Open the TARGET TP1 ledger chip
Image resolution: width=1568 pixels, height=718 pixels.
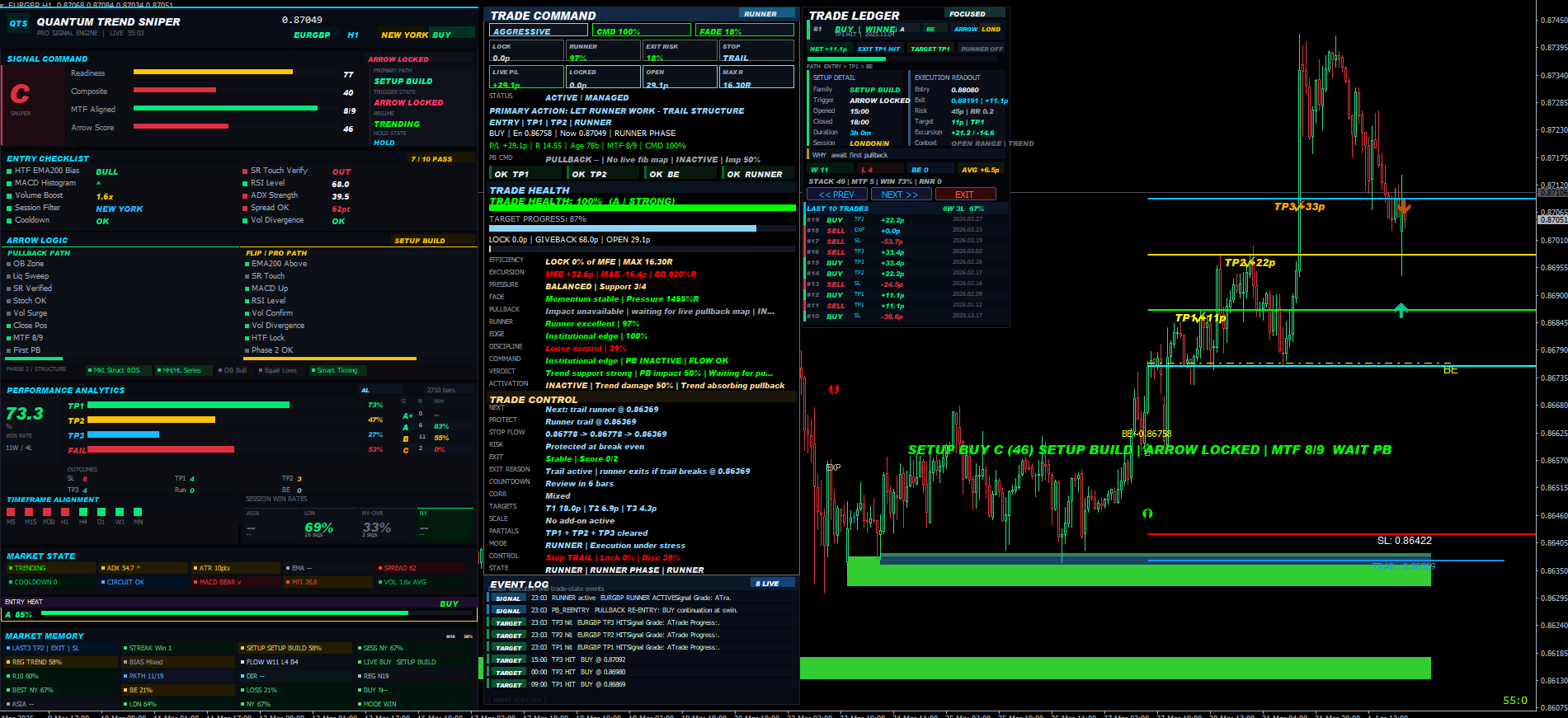(x=930, y=49)
